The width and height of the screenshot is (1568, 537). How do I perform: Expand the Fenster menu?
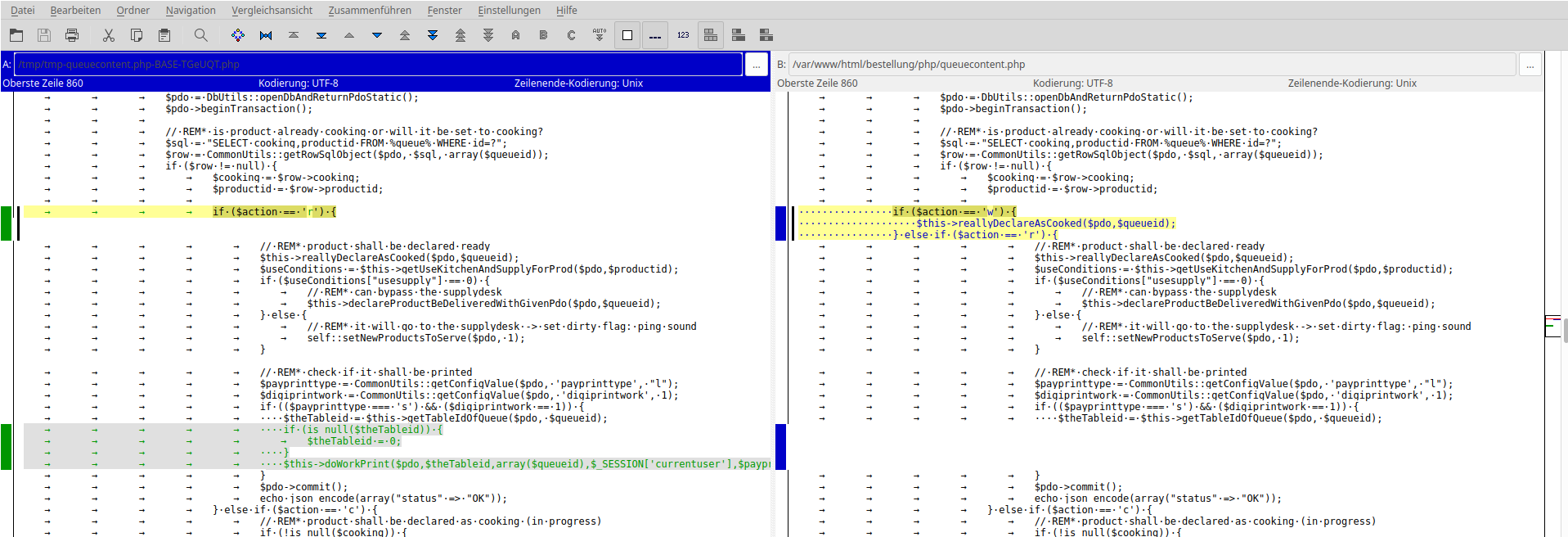[444, 10]
